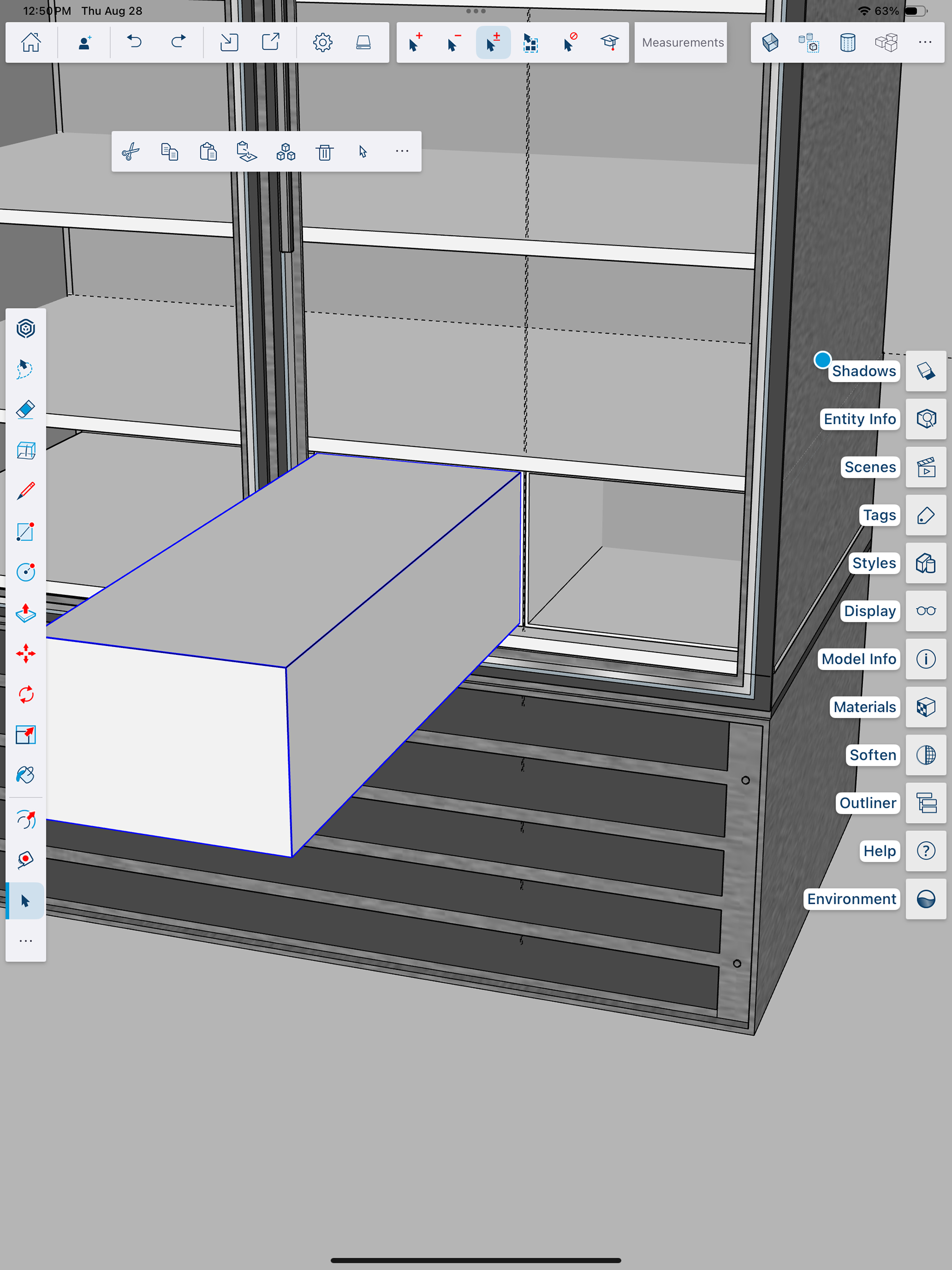This screenshot has width=952, height=1270.
Task: Select the Rotate tool
Action: point(26,694)
